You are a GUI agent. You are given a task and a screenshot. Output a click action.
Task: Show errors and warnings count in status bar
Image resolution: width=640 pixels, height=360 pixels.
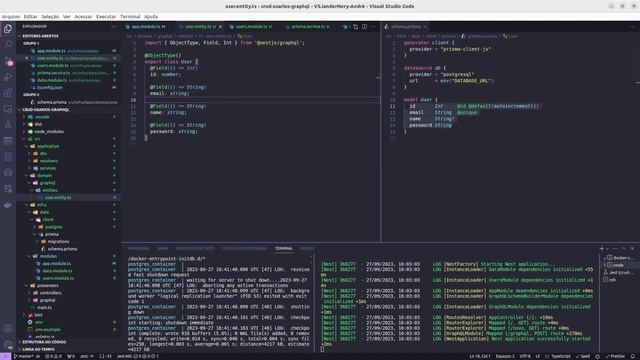(x=53, y=356)
